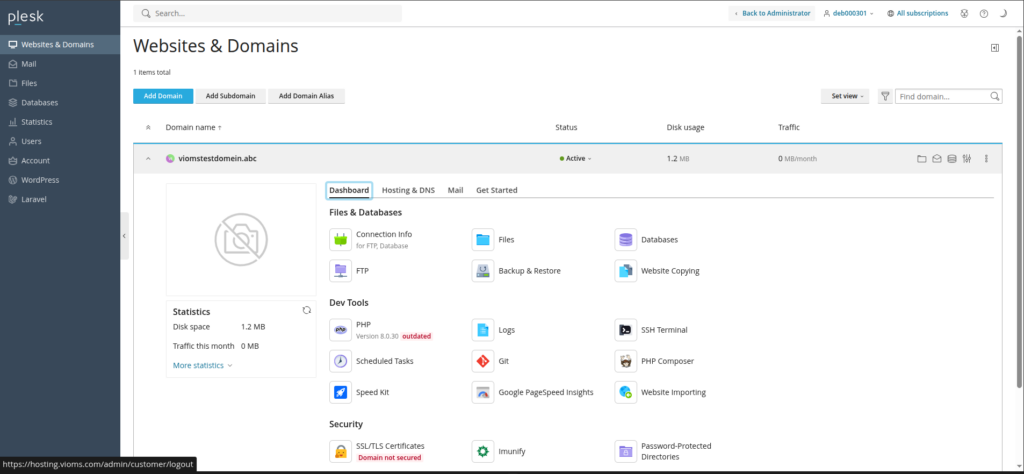Open file manager icon in domain row
Image resolution: width=1024 pixels, height=474 pixels.
pos(921,159)
